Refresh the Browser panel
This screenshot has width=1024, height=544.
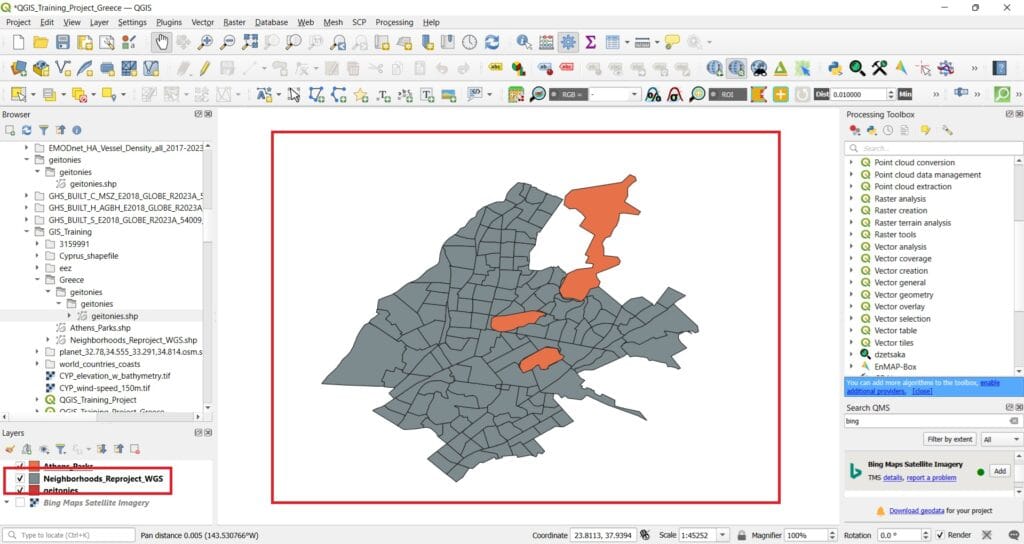tap(27, 130)
